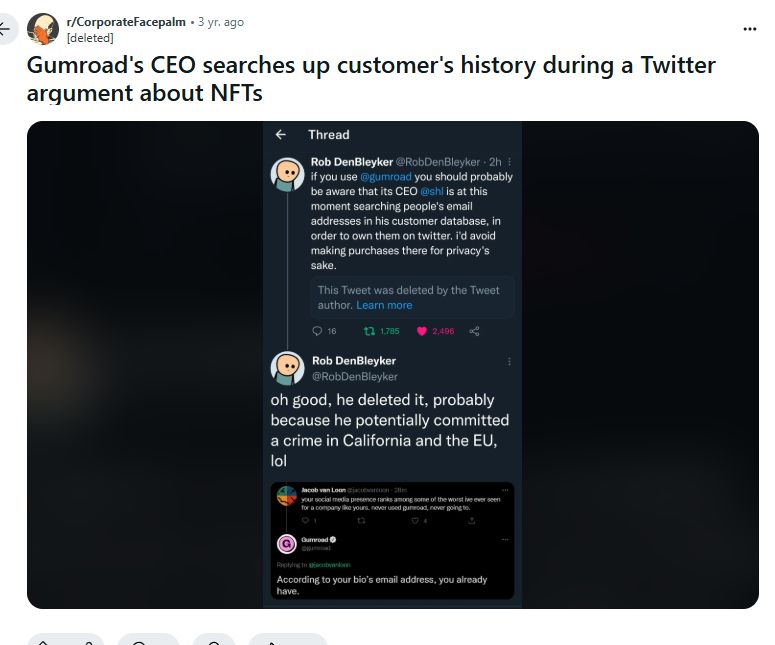Click the back arrow beside Thread header

pyautogui.click(x=281, y=135)
